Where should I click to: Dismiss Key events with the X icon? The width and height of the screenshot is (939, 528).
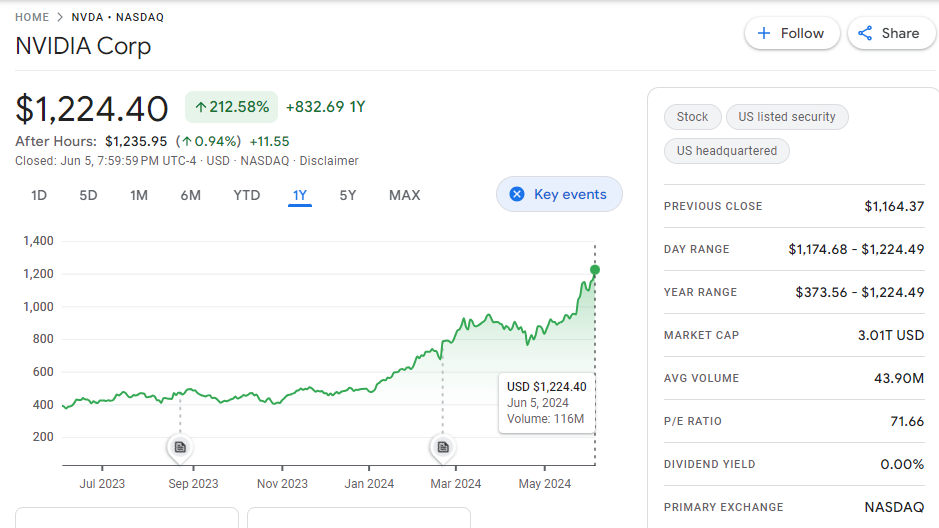click(x=517, y=194)
